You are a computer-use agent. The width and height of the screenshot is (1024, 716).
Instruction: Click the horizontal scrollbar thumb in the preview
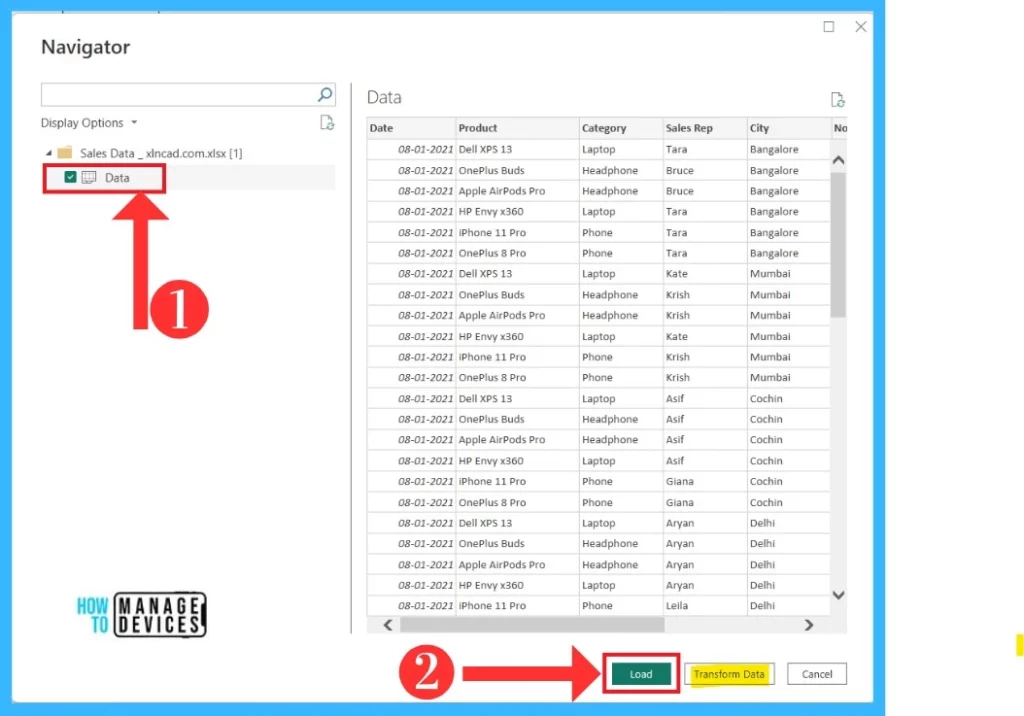pos(532,625)
